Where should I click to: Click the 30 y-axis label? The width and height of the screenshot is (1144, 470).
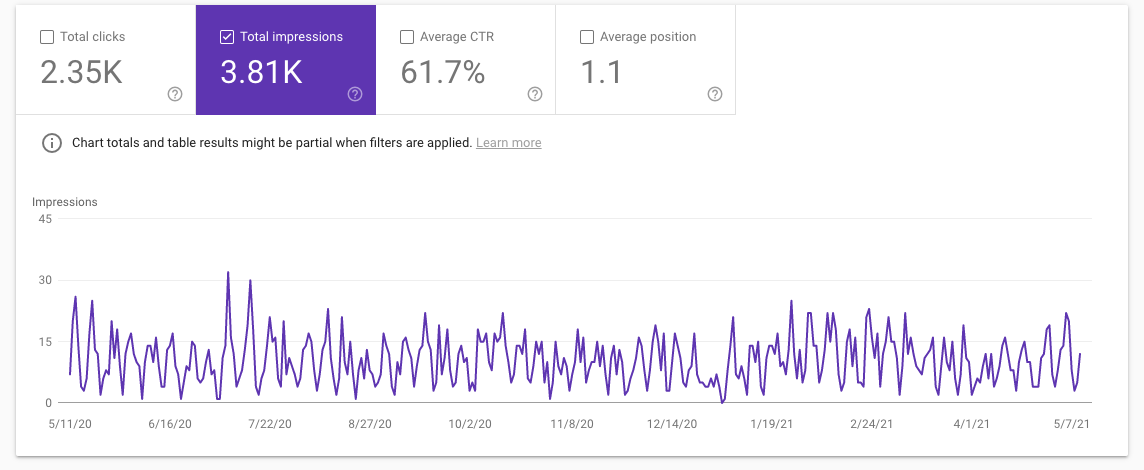45,280
